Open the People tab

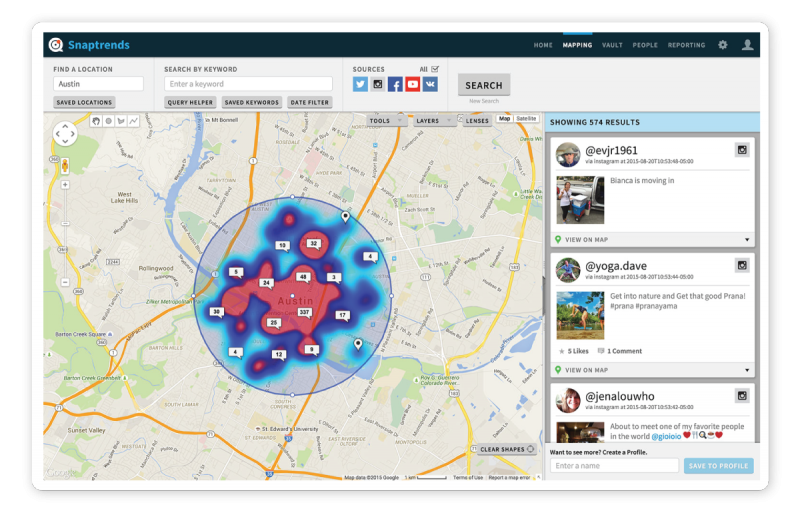tap(645, 45)
